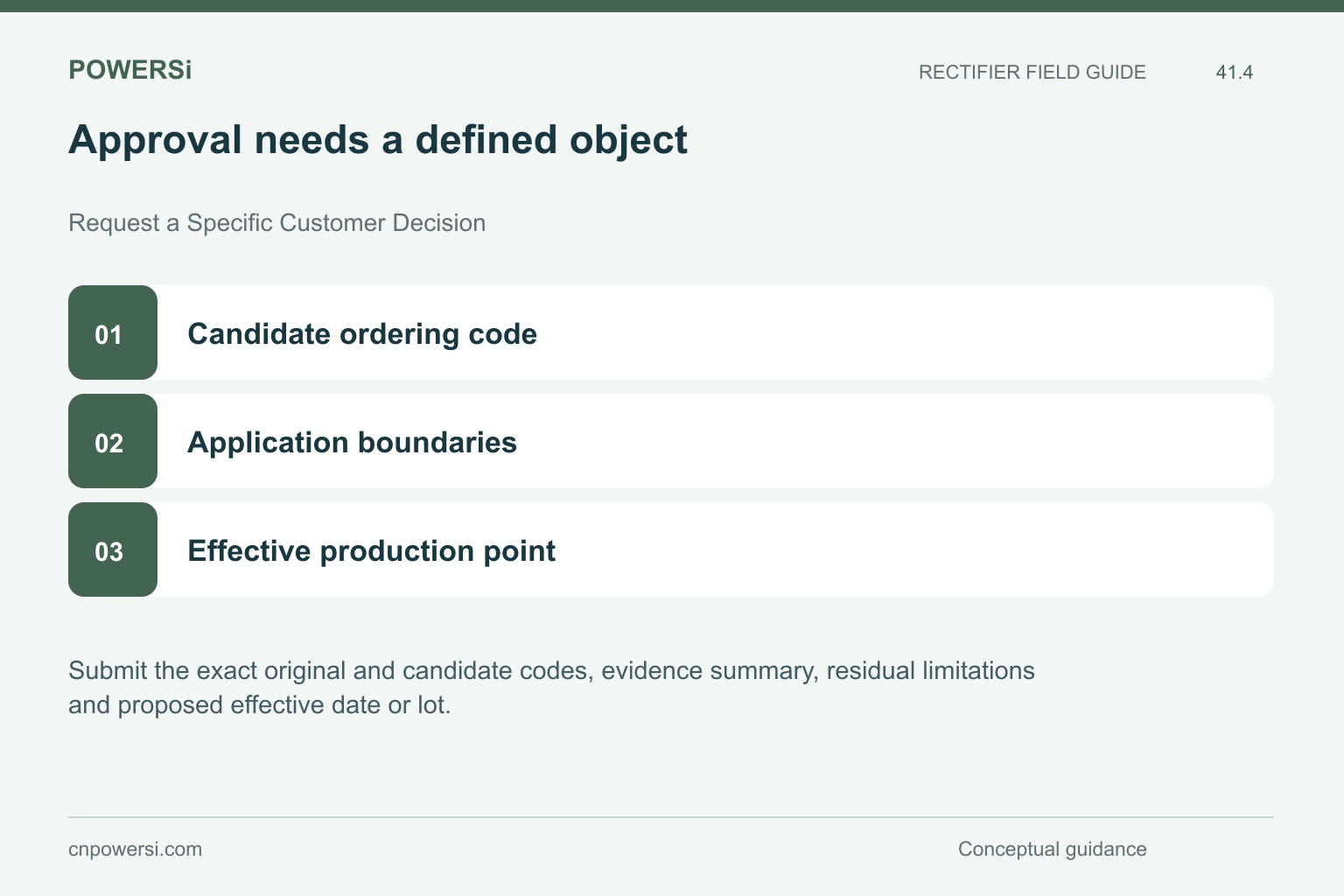Click the 02 number badge
This screenshot has height=896, width=1344.
tap(113, 441)
